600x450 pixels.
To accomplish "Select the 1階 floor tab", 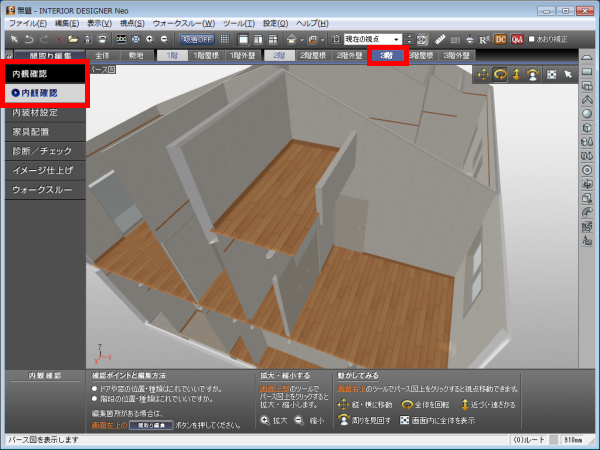I will (x=172, y=57).
